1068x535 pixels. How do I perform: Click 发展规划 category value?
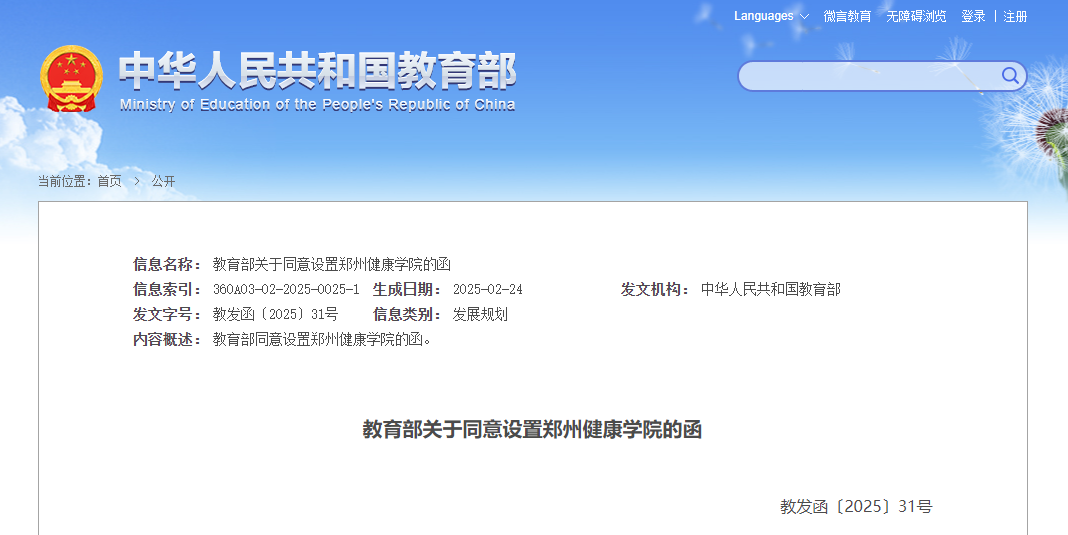tap(480, 314)
